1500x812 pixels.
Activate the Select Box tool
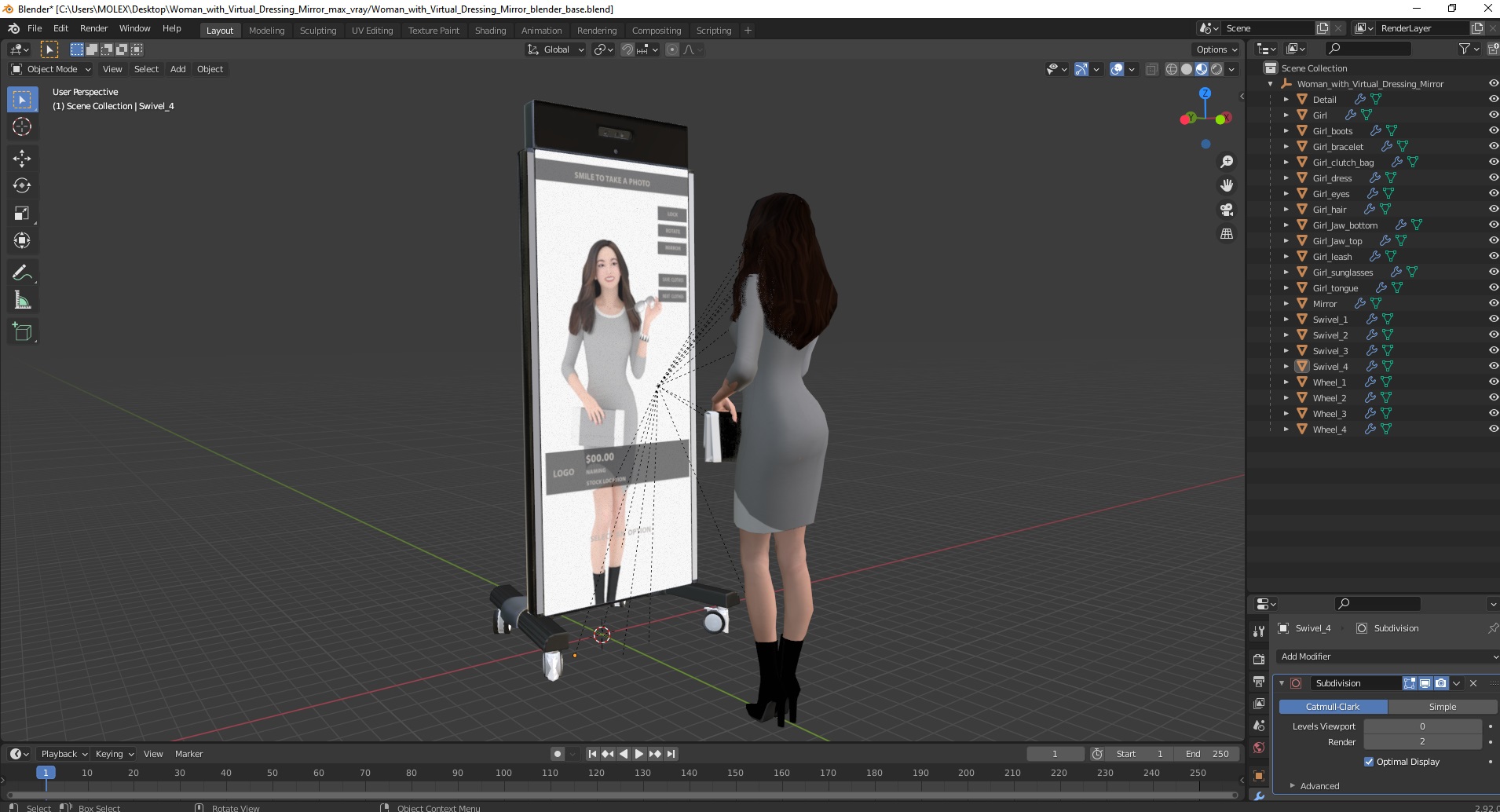tap(22, 99)
